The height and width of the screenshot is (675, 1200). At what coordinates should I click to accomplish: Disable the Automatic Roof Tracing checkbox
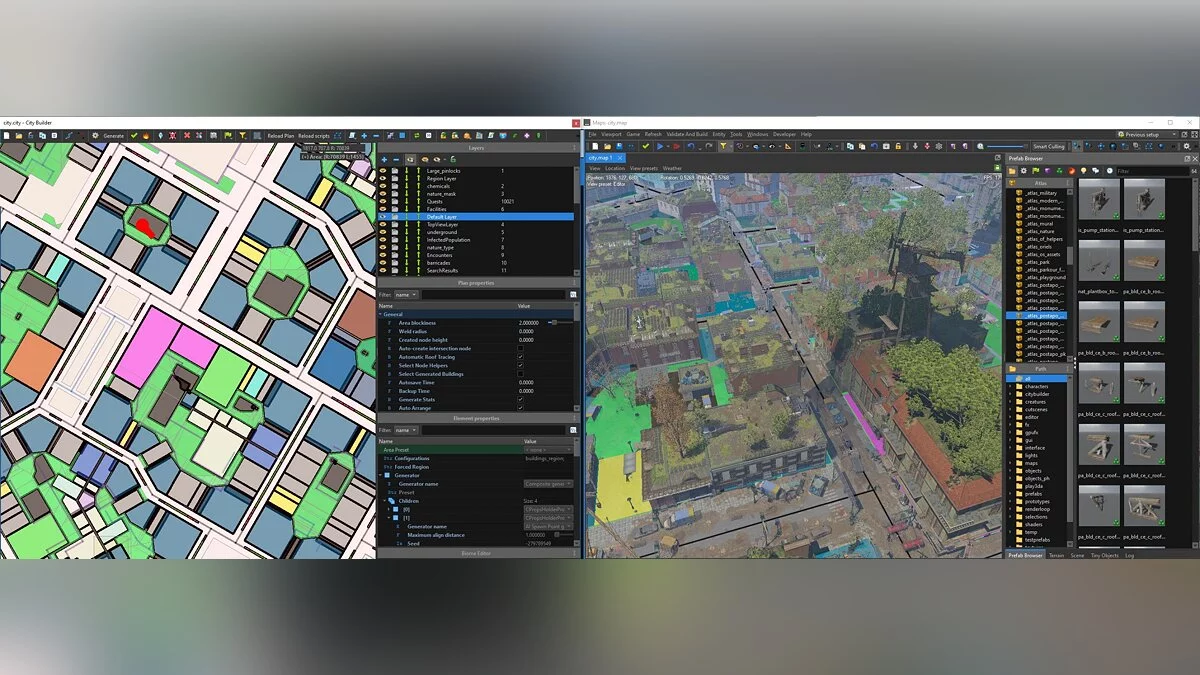[520, 357]
